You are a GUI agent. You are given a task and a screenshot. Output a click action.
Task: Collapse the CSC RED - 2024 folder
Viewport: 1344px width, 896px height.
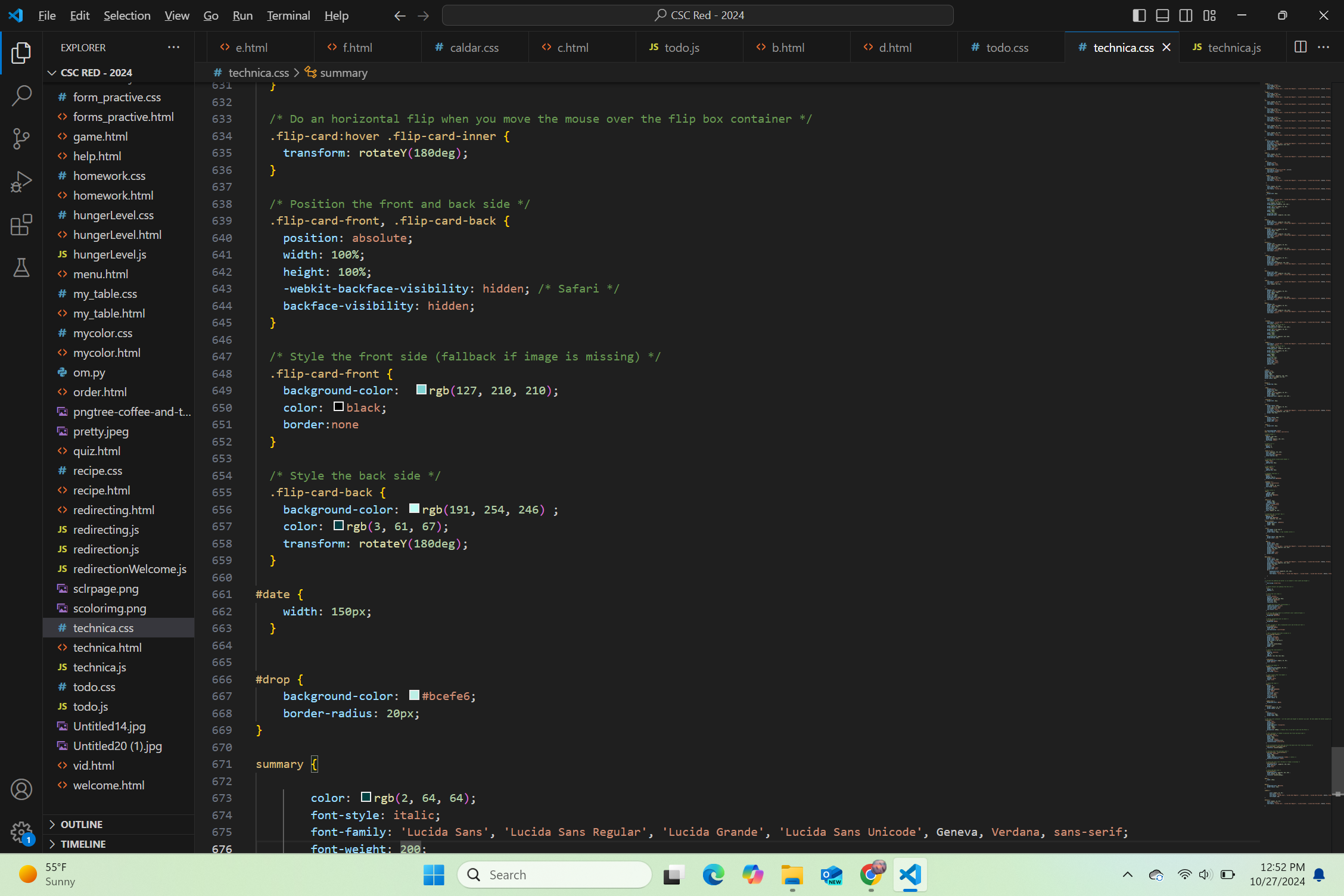pyautogui.click(x=96, y=72)
